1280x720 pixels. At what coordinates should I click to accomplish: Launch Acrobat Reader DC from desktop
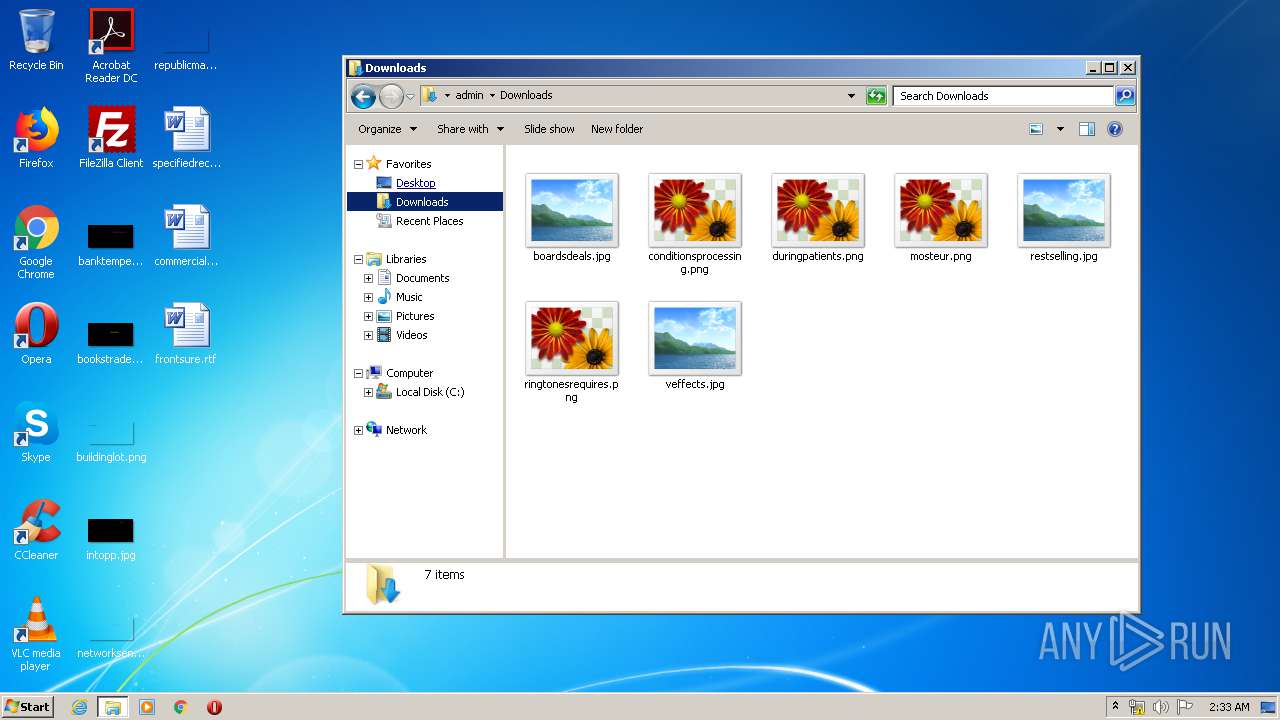(x=111, y=45)
